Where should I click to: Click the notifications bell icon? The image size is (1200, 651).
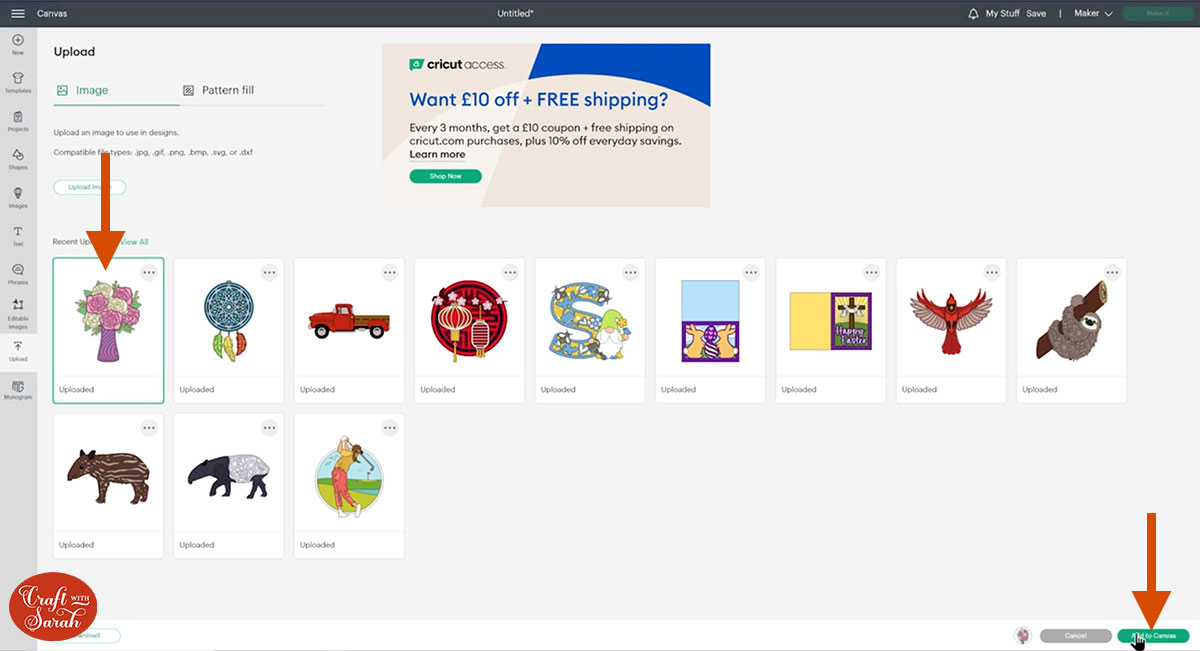coord(973,13)
